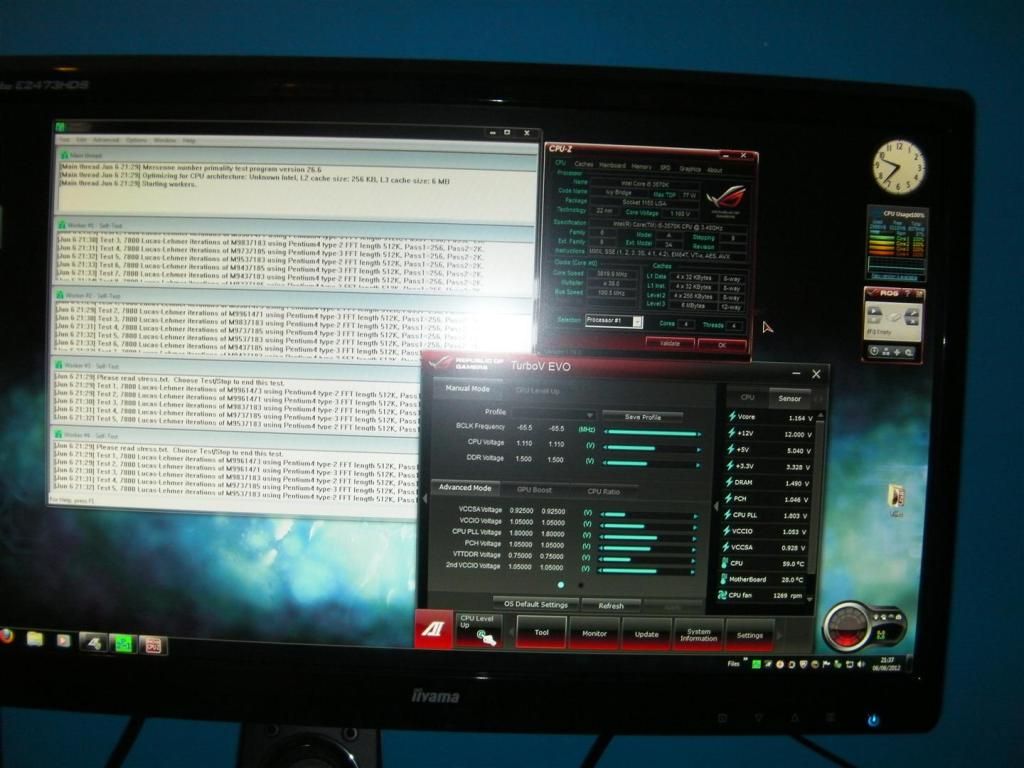Click the CPU Usage gadget
The width and height of the screenshot is (1024, 768).
click(897, 242)
